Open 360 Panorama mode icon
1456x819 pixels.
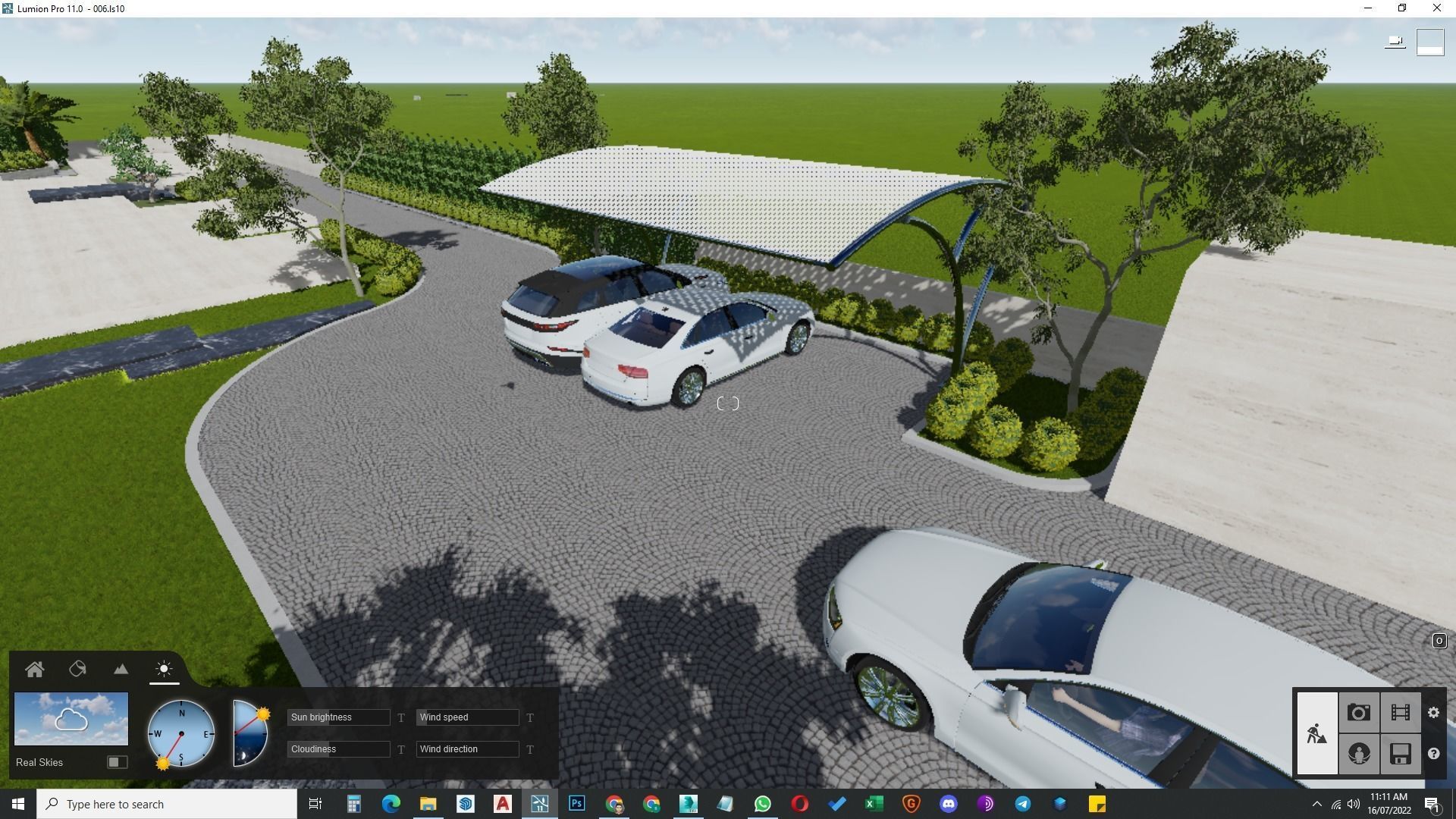[1358, 754]
